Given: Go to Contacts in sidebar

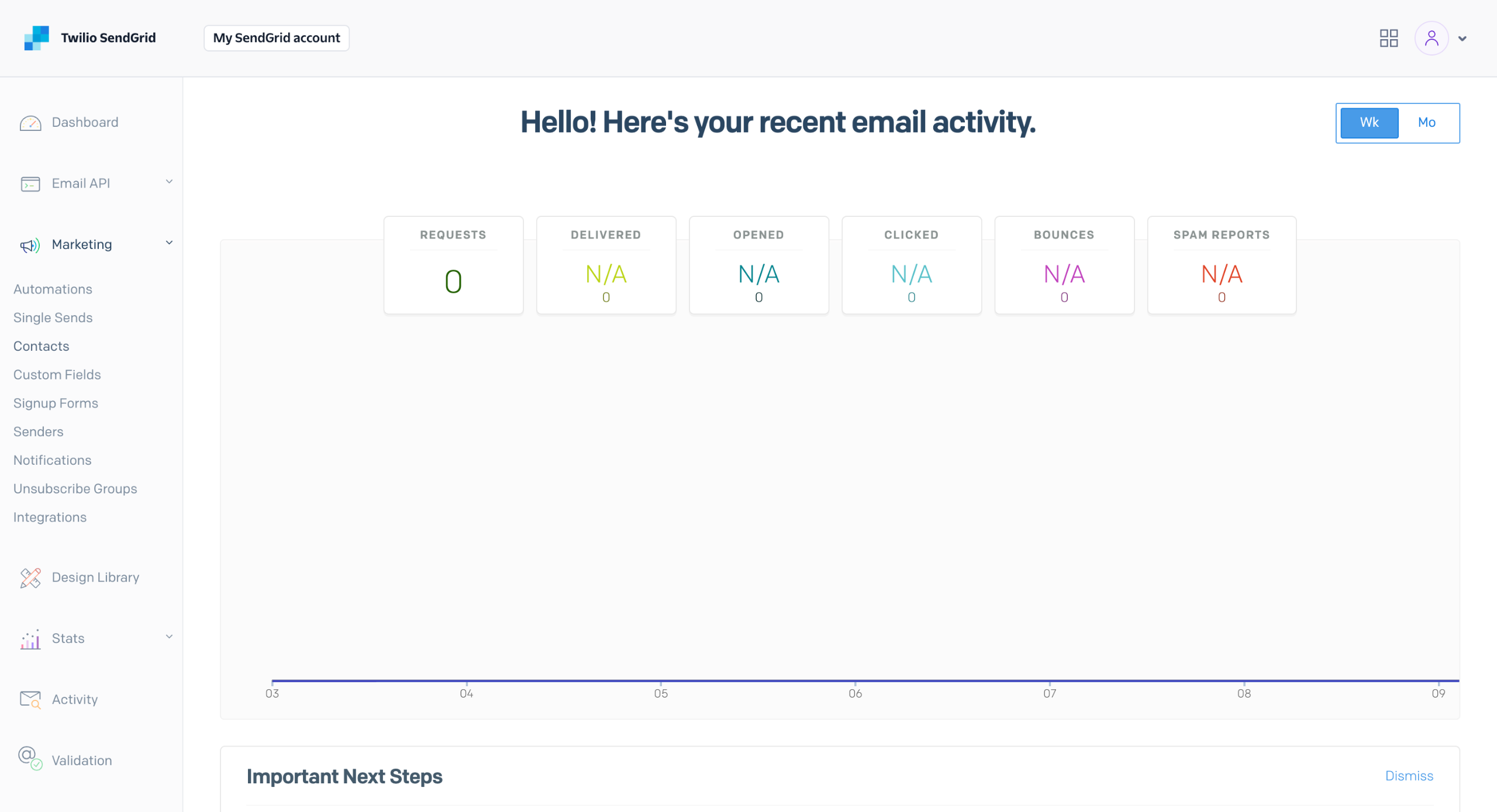Looking at the screenshot, I should tap(42, 347).
